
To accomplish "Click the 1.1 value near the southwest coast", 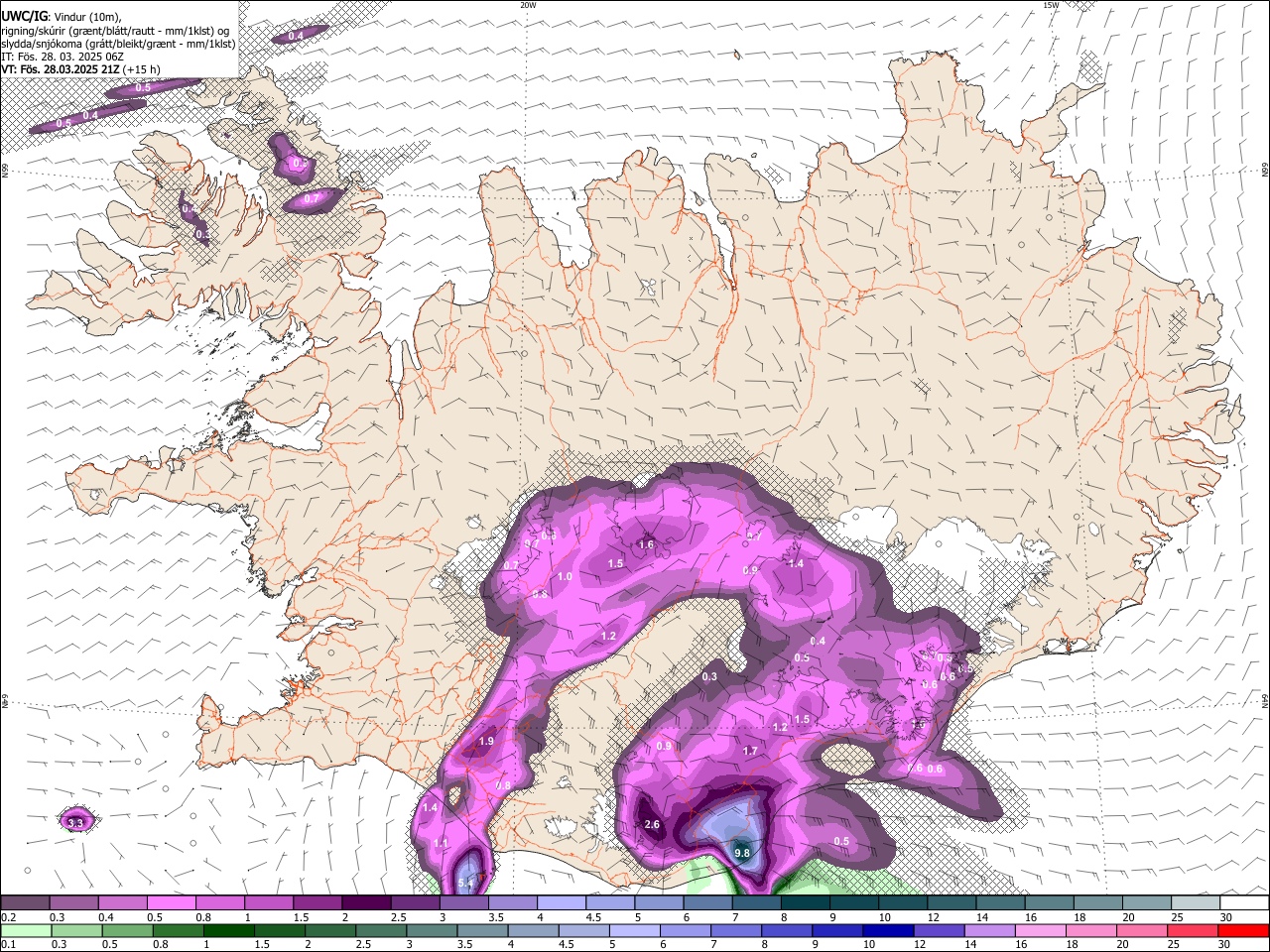I will pos(442,843).
